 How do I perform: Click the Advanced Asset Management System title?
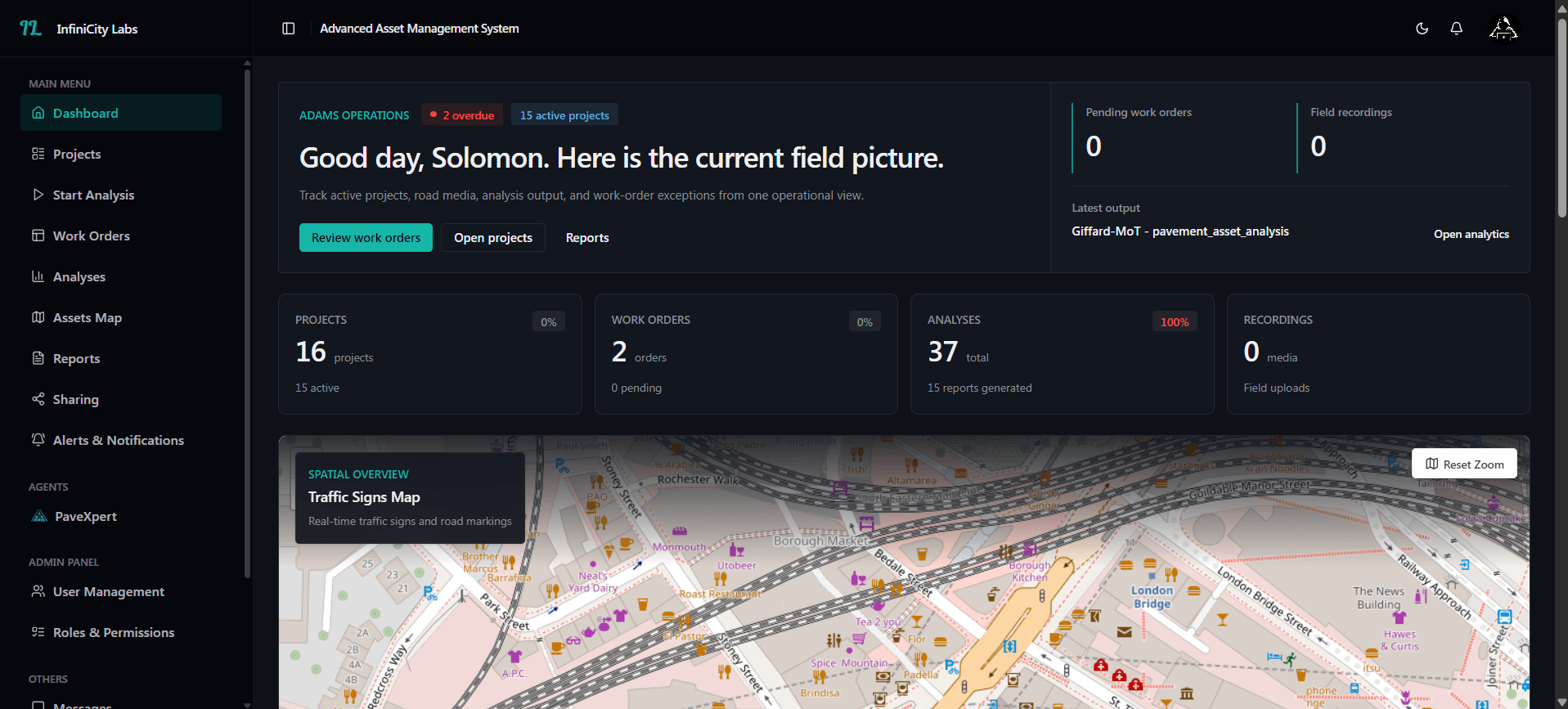(x=419, y=29)
